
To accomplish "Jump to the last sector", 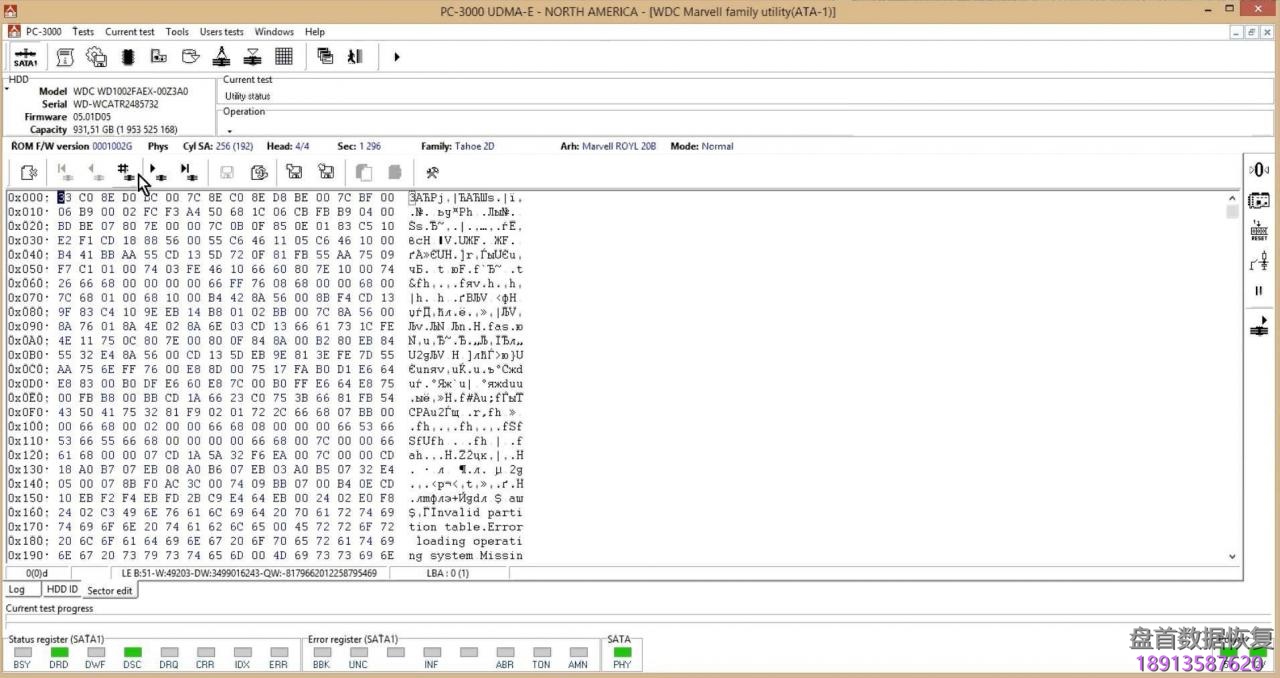I will tap(188, 172).
